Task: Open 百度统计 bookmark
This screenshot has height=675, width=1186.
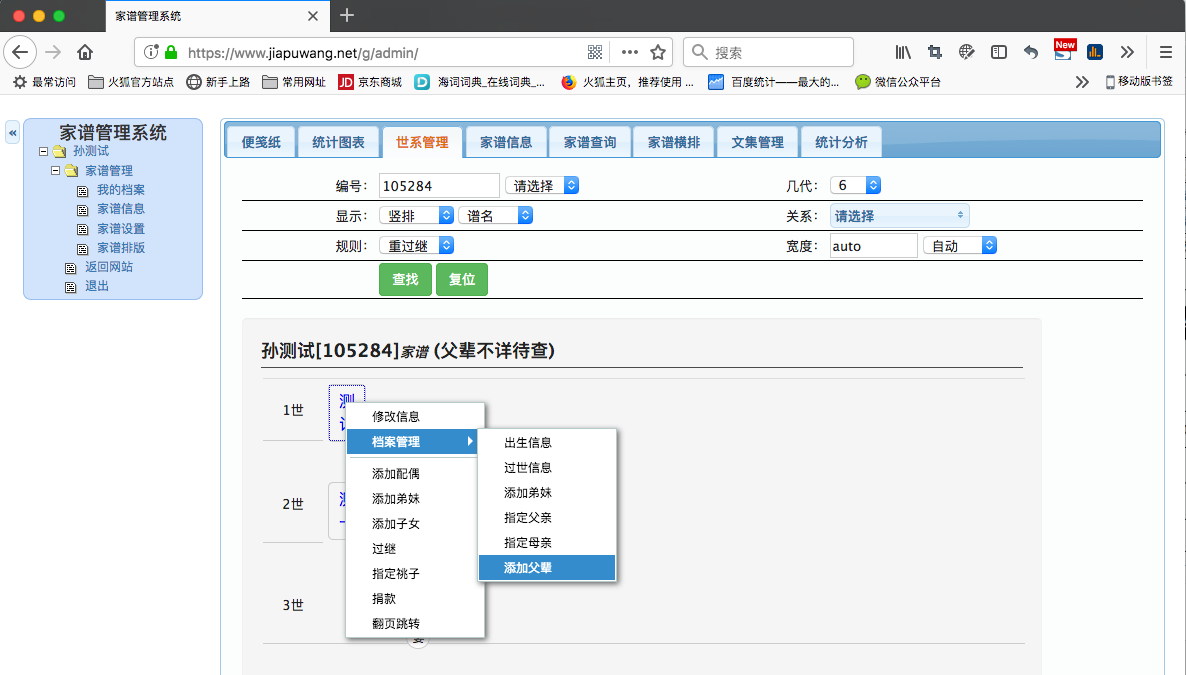Action: click(x=774, y=82)
